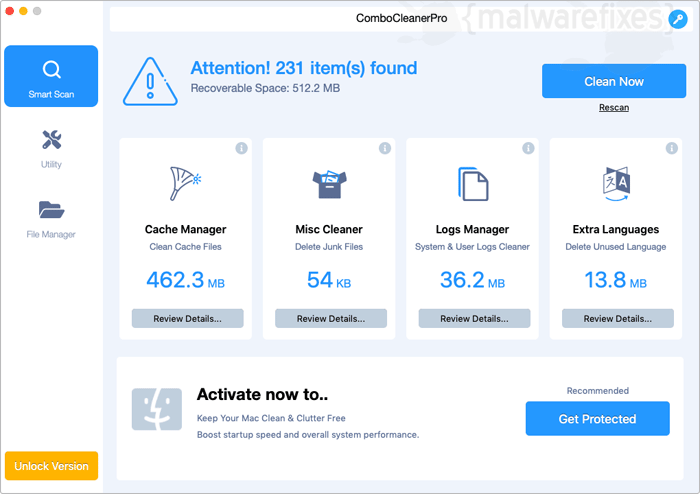Click 'Recoverable Space: 512.2 MB' text
Image resolution: width=700 pixels, height=494 pixels.
[x=265, y=88]
